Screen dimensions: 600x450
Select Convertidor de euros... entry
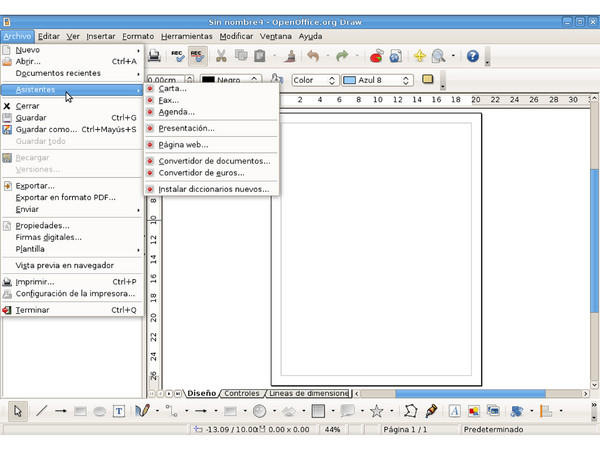211,173
